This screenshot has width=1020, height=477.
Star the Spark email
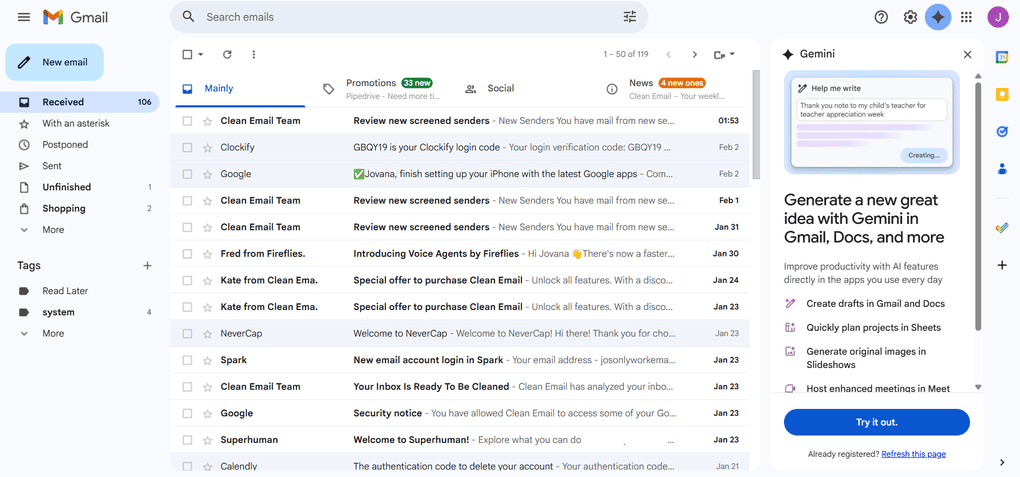point(208,361)
